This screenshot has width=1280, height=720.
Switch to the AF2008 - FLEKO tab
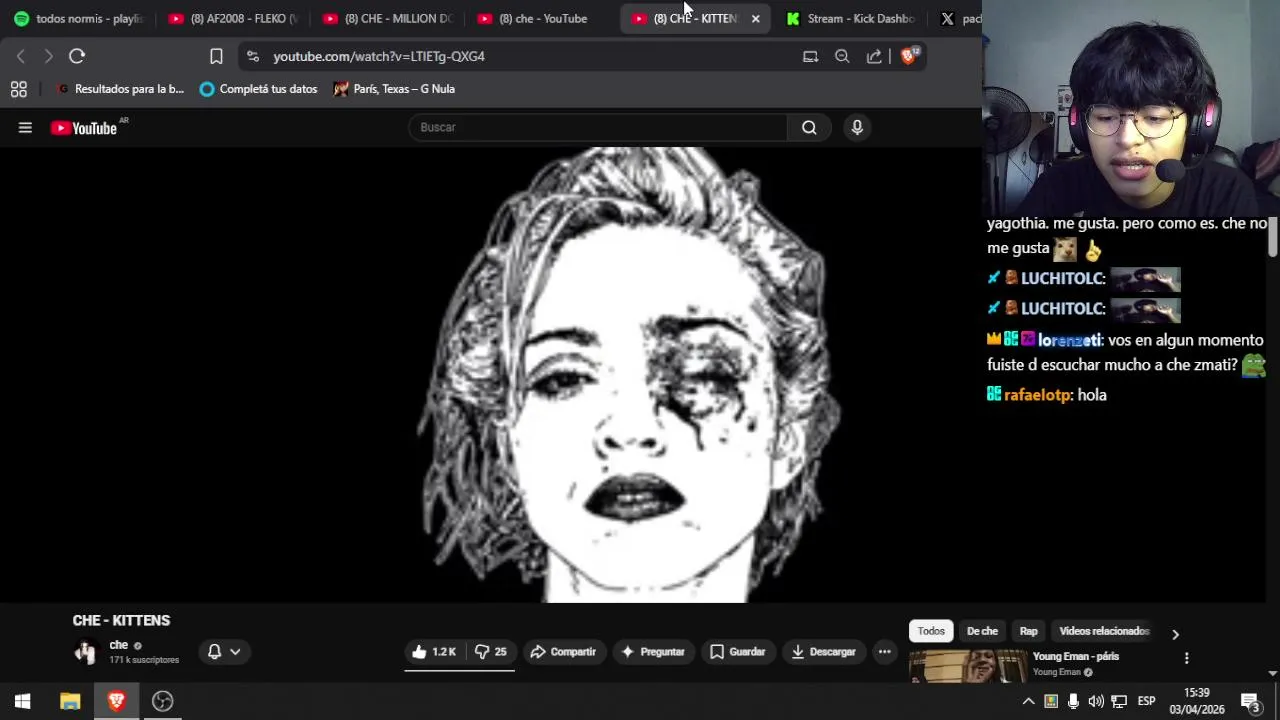tap(233, 18)
